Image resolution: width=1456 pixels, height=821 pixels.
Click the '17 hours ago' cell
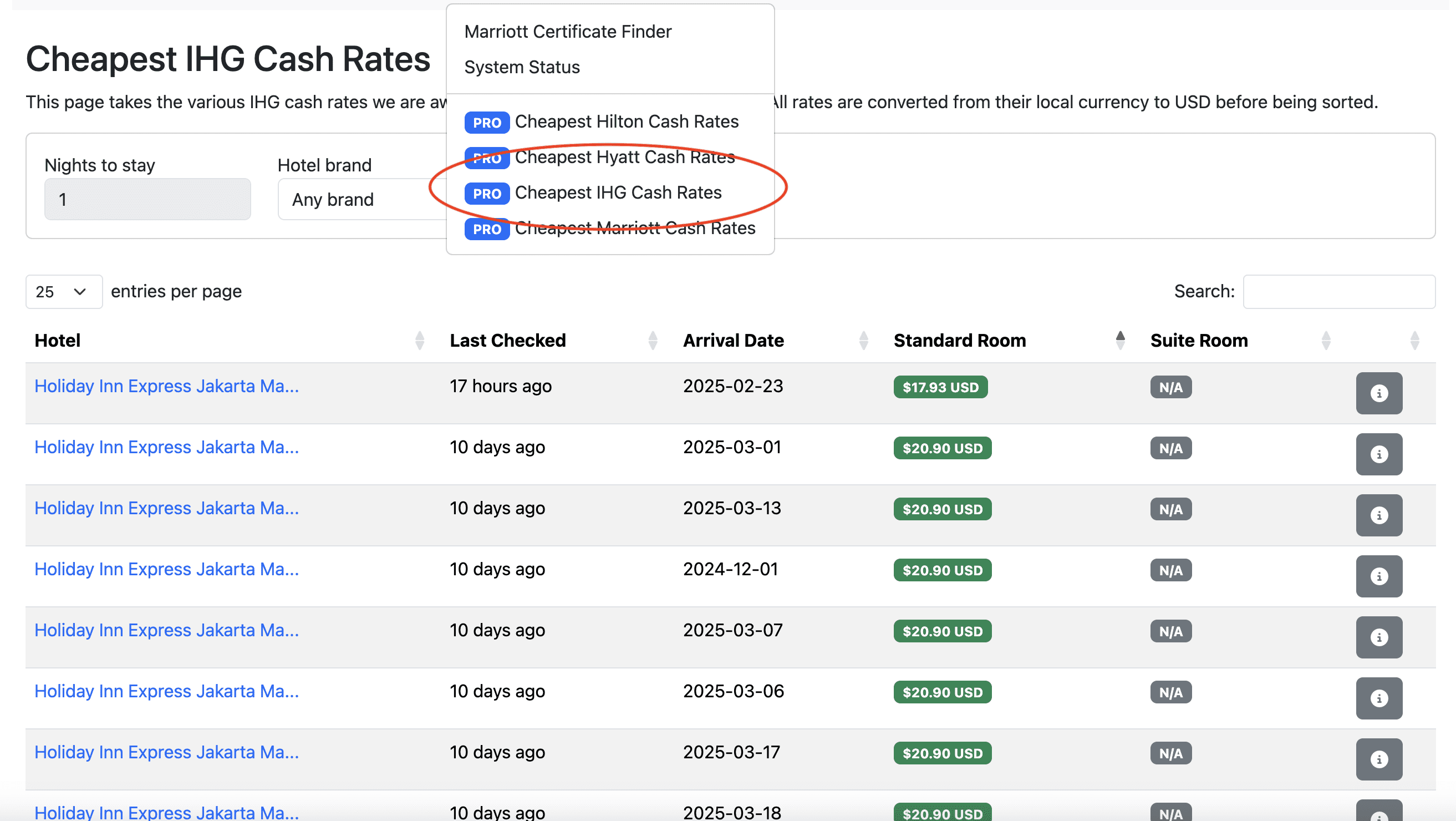pyautogui.click(x=500, y=386)
